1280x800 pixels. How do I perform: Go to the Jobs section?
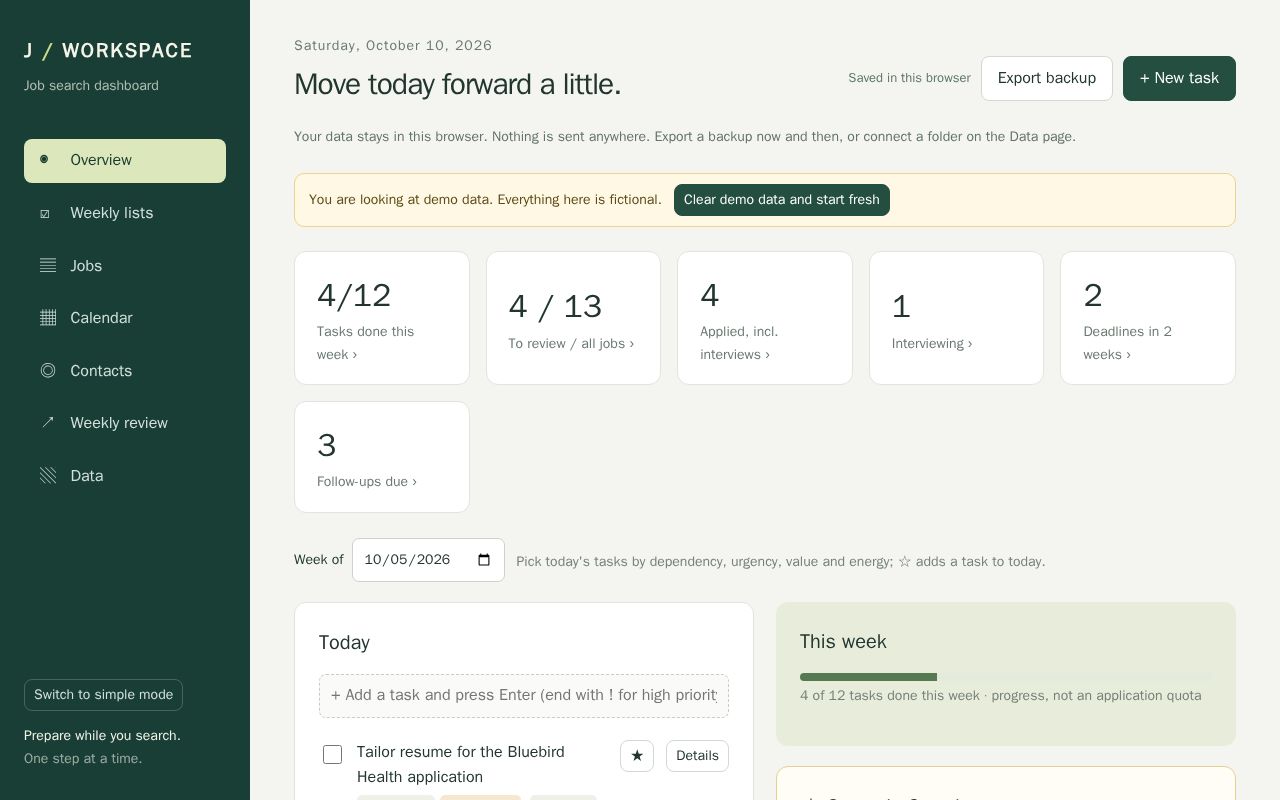tap(125, 266)
